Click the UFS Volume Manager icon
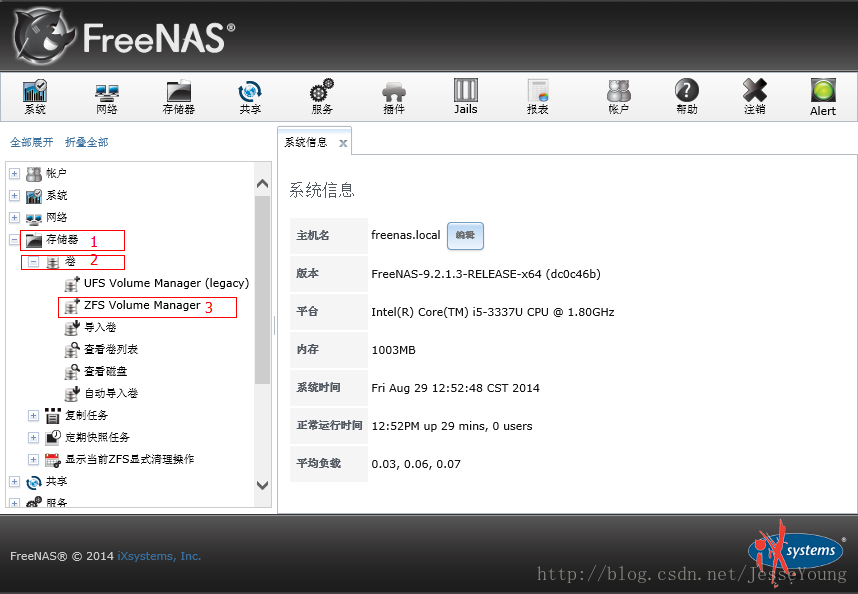 pyautogui.click(x=72, y=284)
